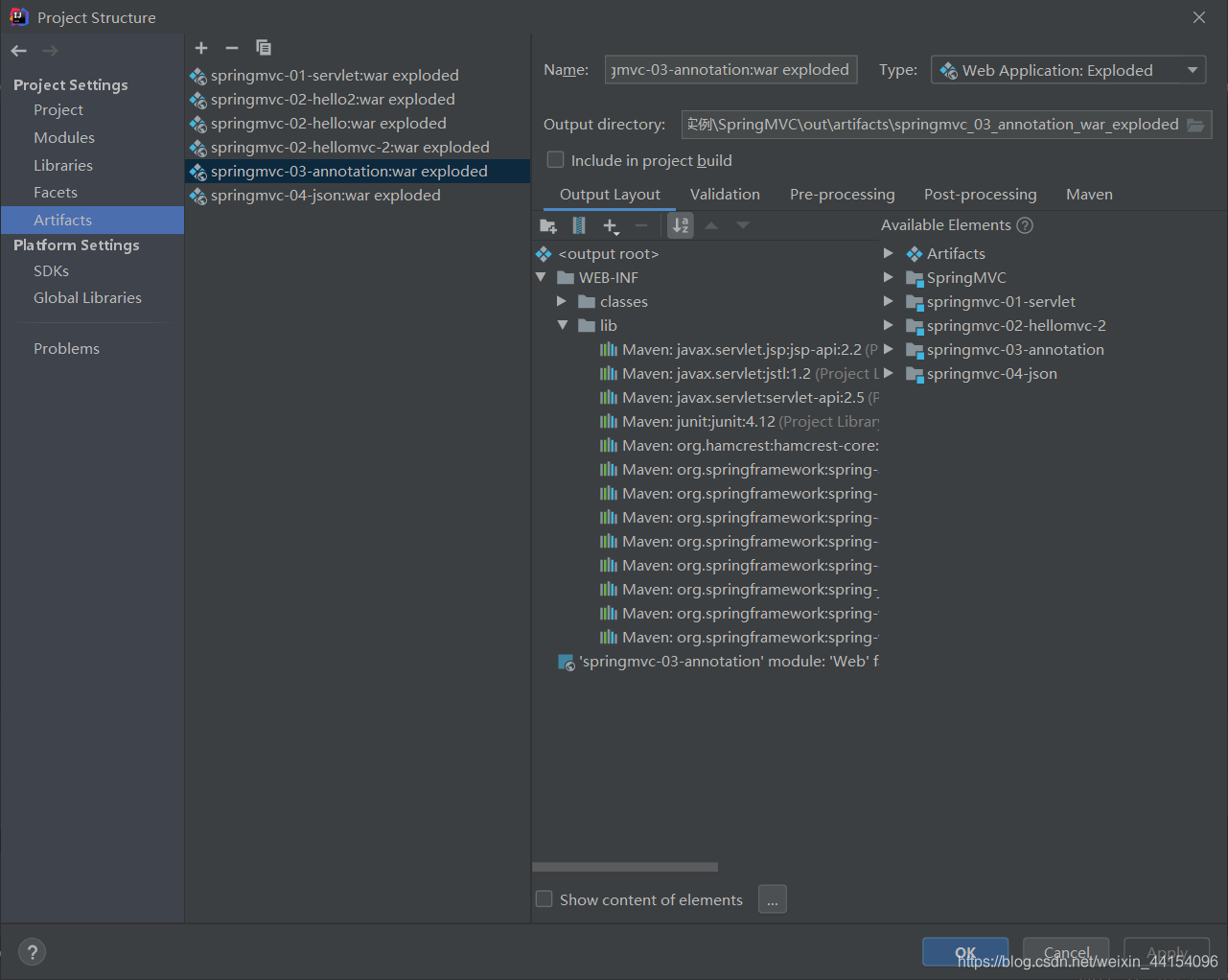
Task: Click the artifact Name input field
Action: 730,70
